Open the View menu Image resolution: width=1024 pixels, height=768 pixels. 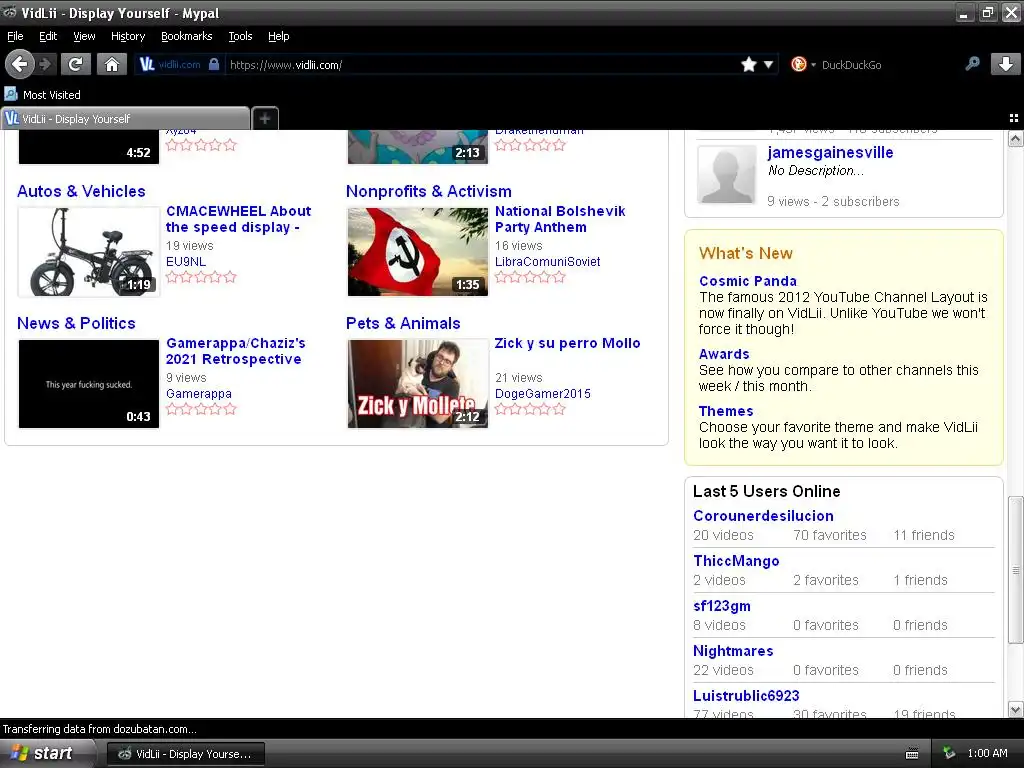tap(84, 36)
